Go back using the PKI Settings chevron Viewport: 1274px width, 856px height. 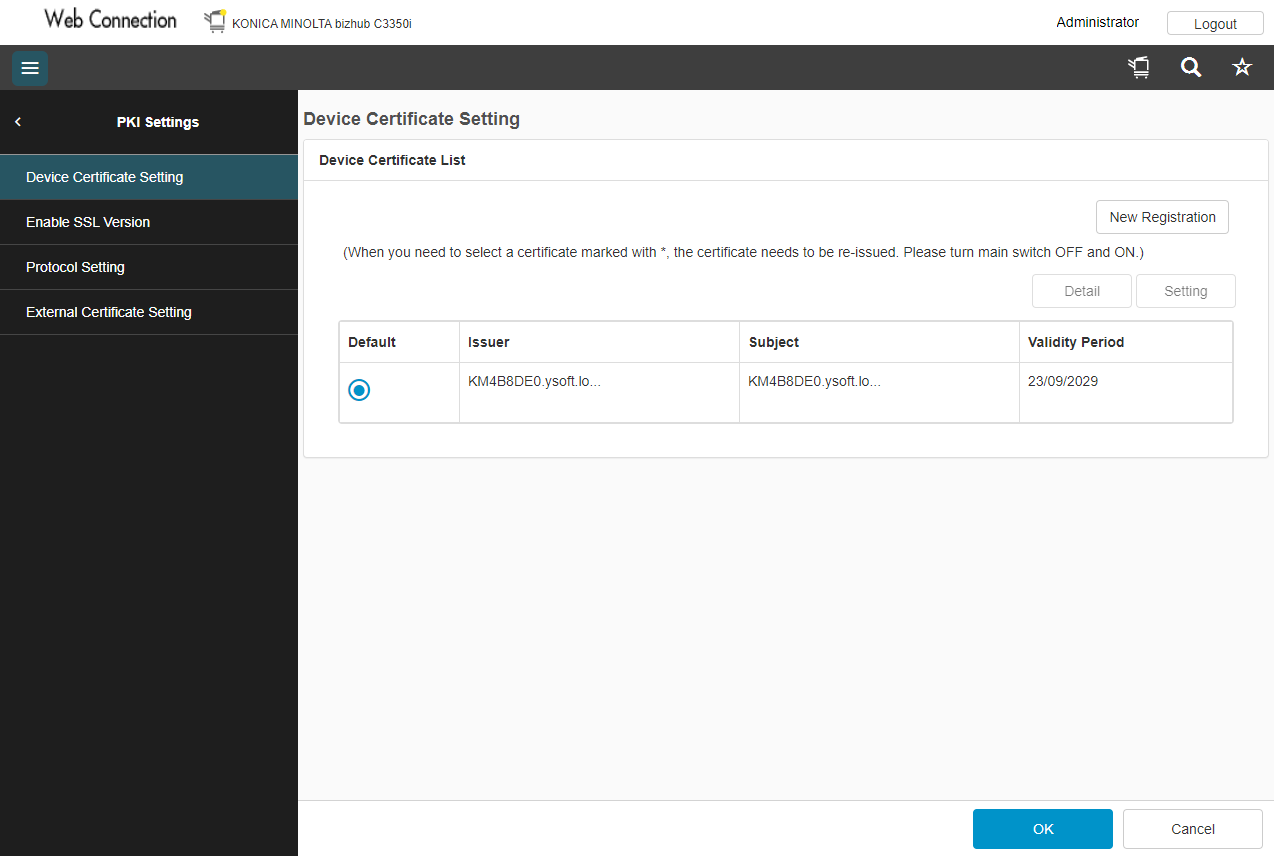17,121
